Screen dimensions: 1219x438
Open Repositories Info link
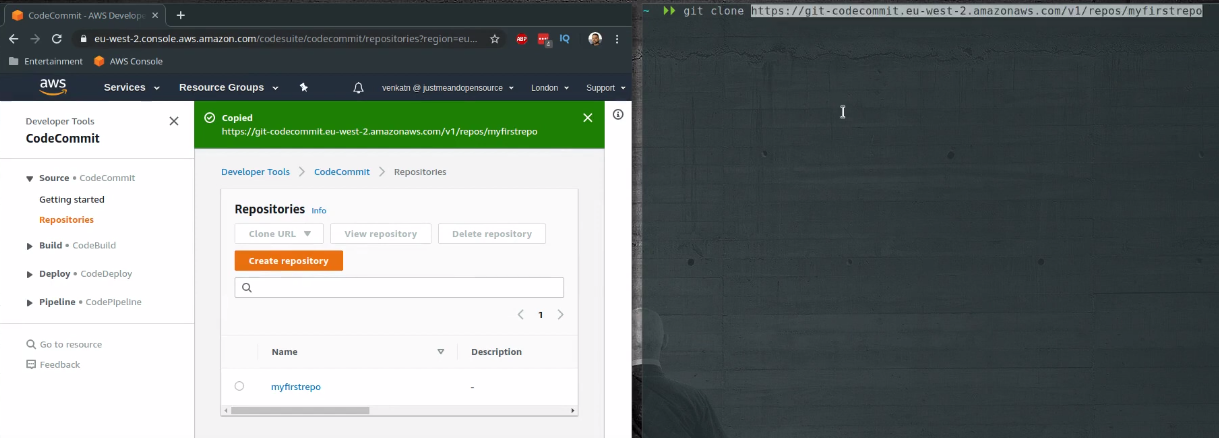click(319, 211)
